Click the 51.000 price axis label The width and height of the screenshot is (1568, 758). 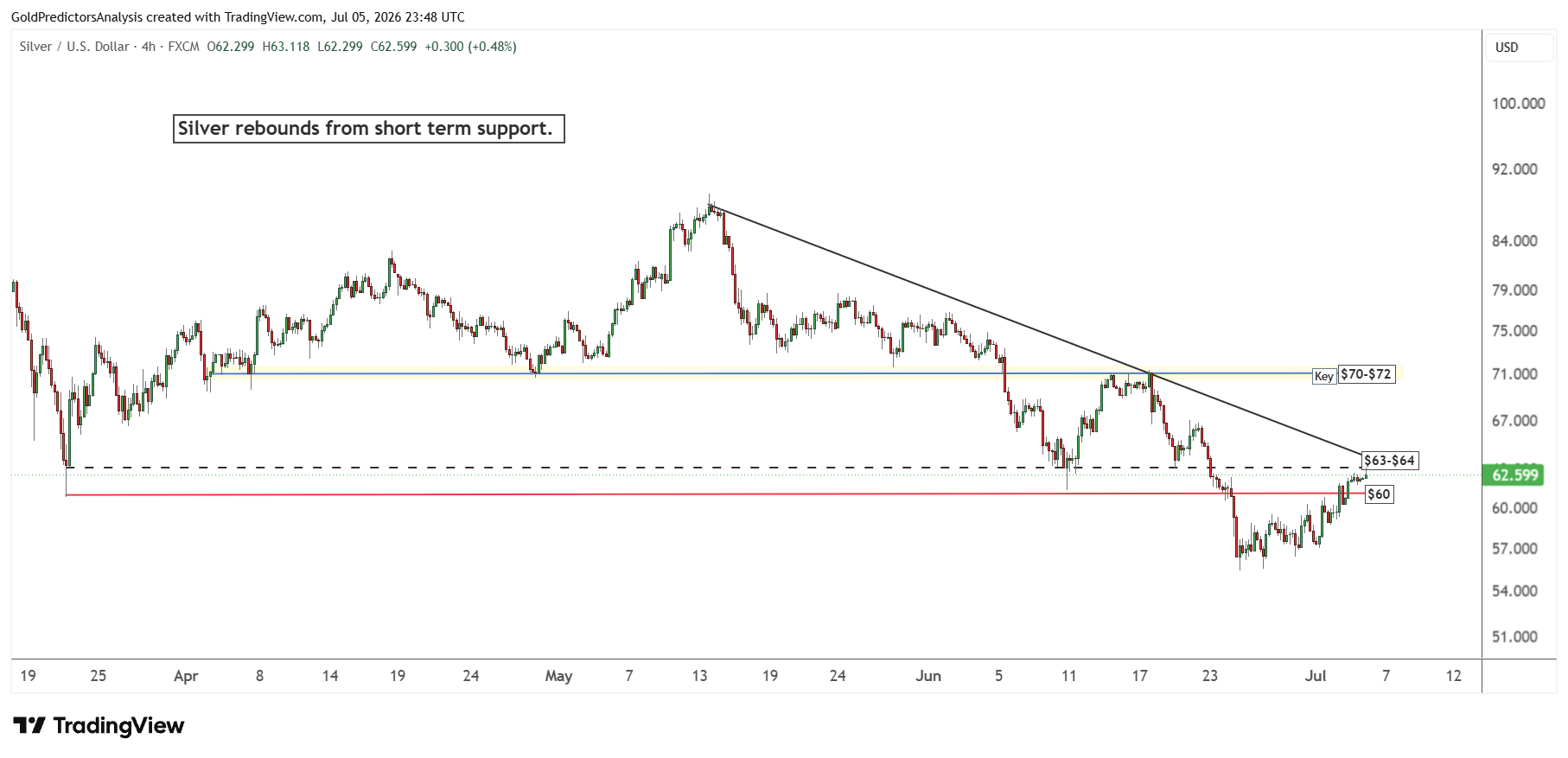click(1514, 637)
